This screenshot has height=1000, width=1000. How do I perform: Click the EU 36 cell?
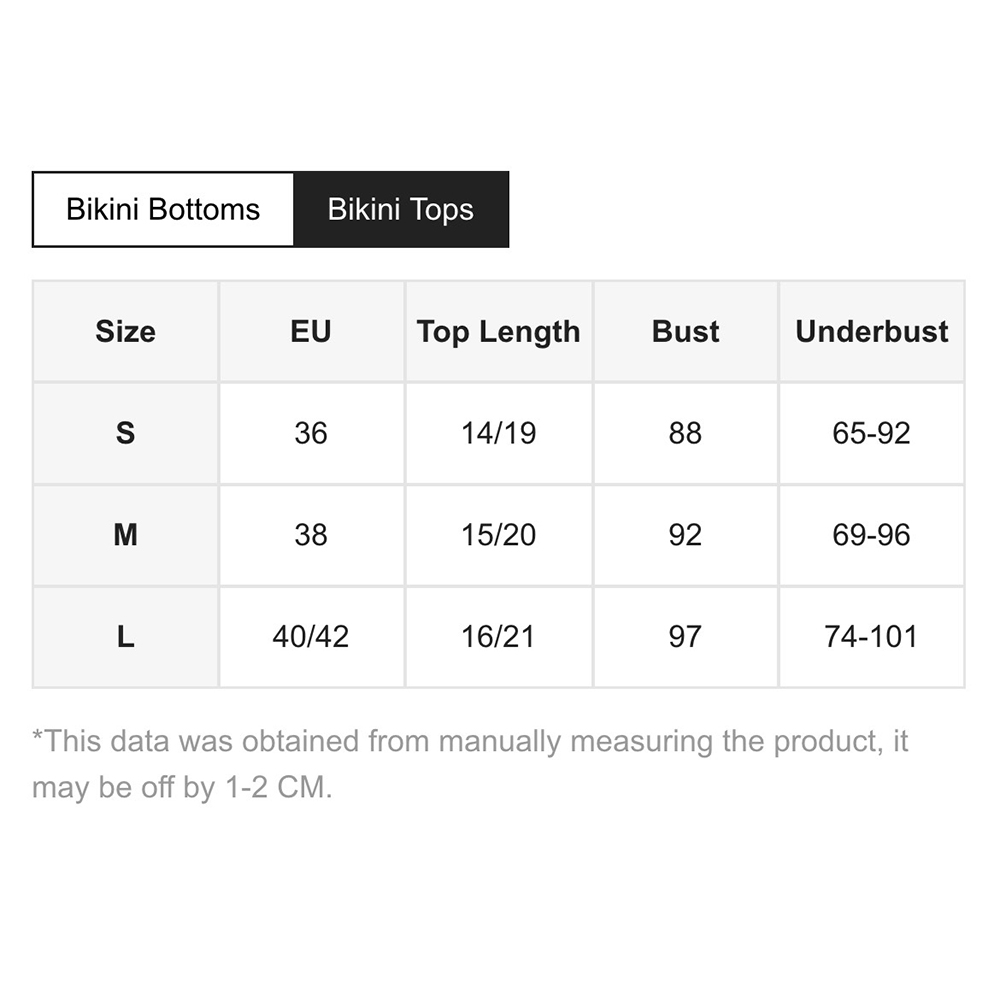311,433
